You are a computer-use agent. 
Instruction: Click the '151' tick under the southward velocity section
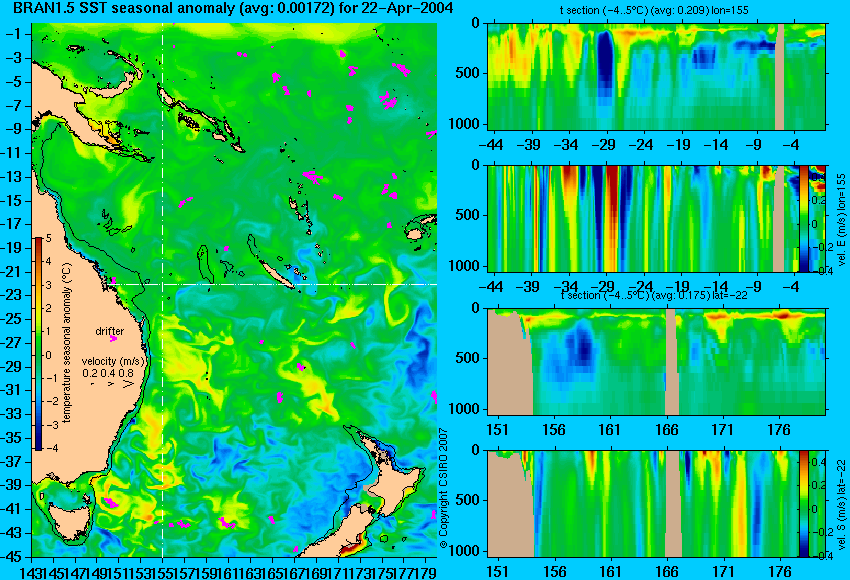[x=497, y=572]
